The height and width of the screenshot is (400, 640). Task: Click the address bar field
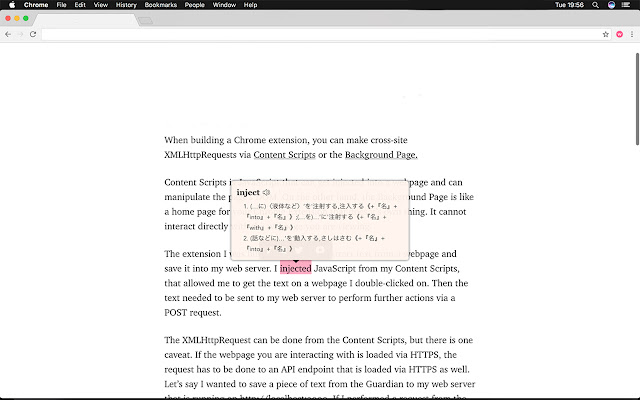tap(321, 34)
